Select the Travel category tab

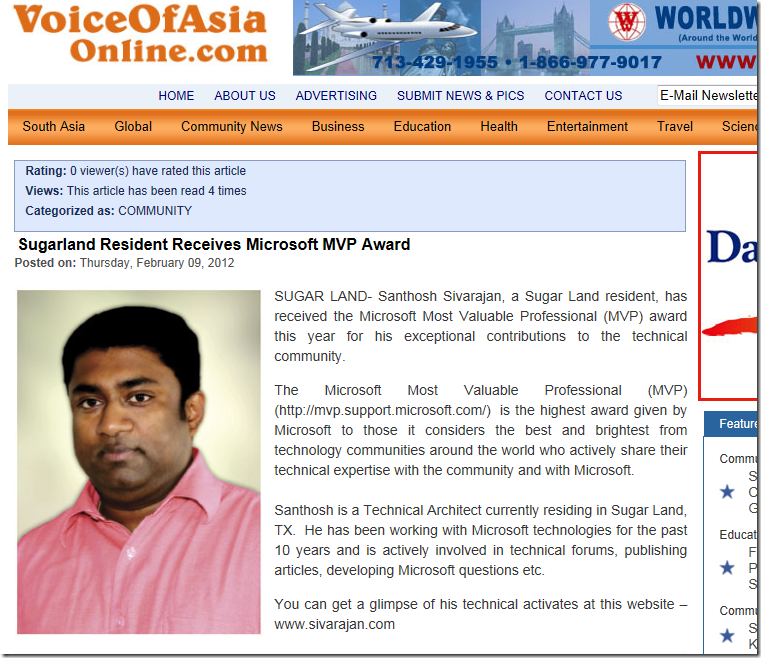[675, 127]
